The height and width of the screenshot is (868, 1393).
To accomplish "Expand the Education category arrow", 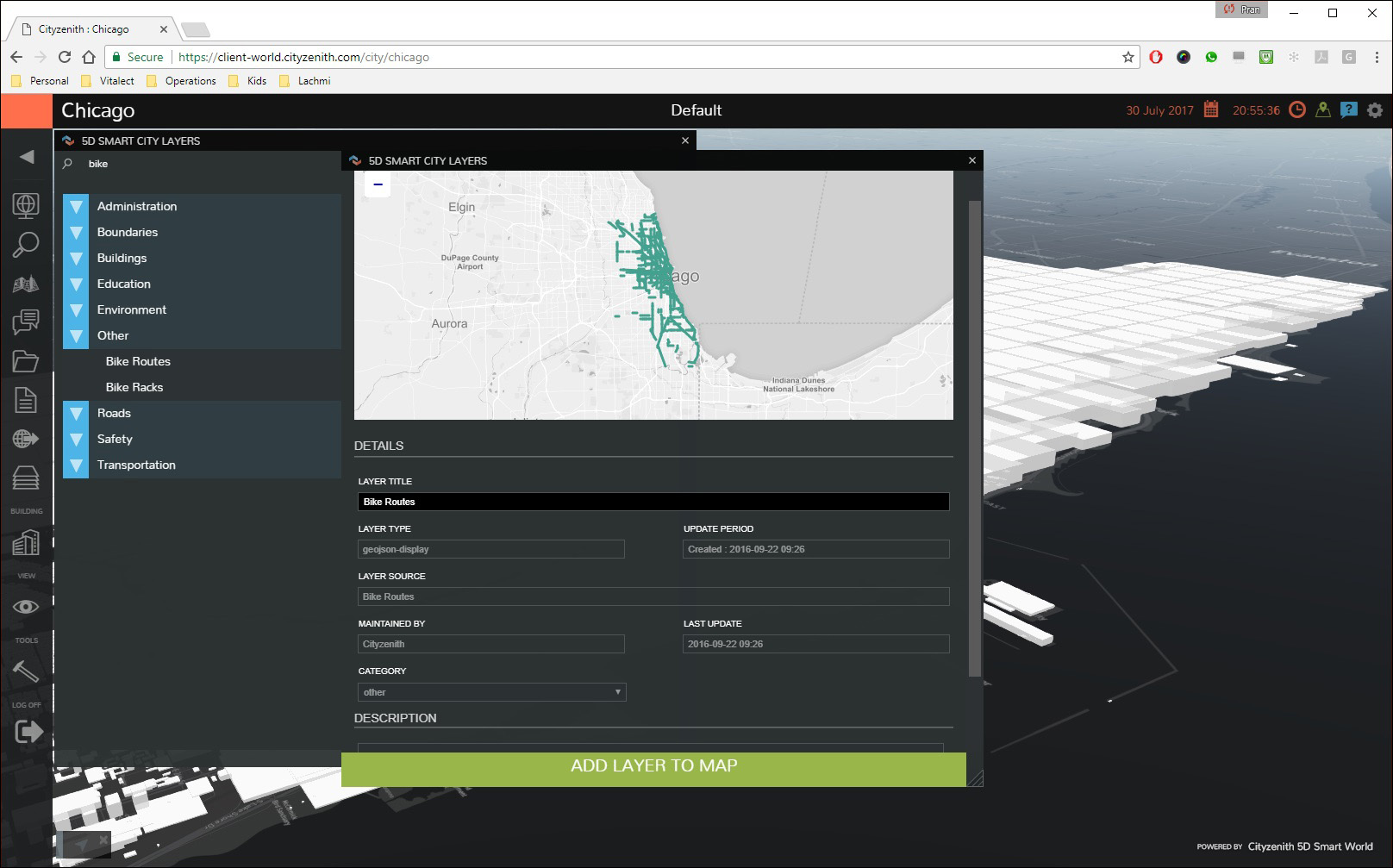I will (x=76, y=284).
